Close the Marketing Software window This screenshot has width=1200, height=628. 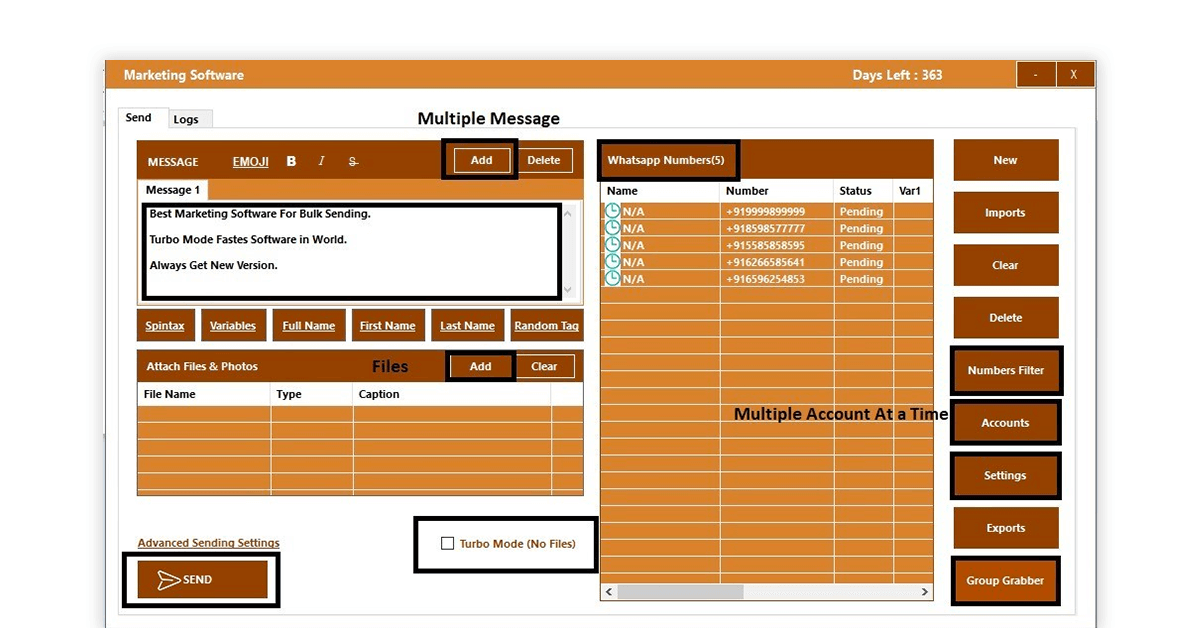pyautogui.click(x=1074, y=75)
